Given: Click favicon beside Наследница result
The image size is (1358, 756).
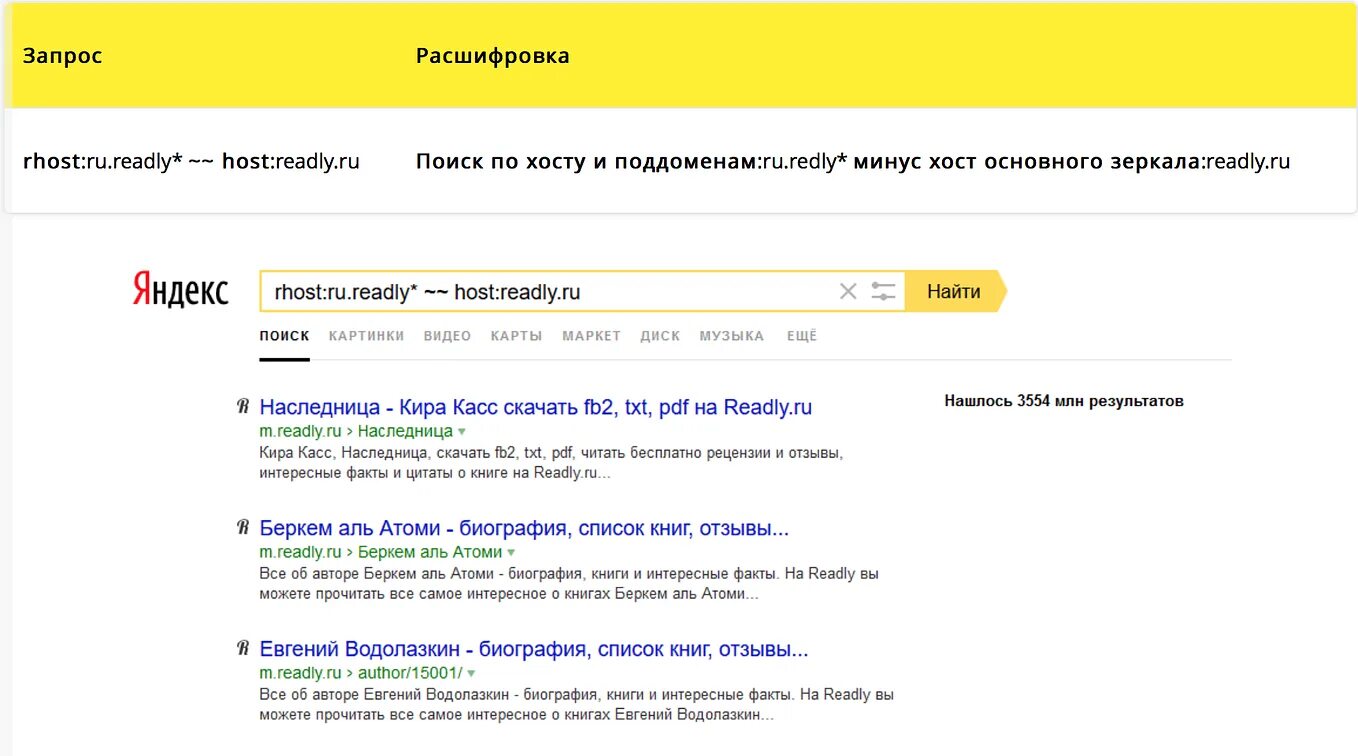Looking at the screenshot, I should 242,407.
